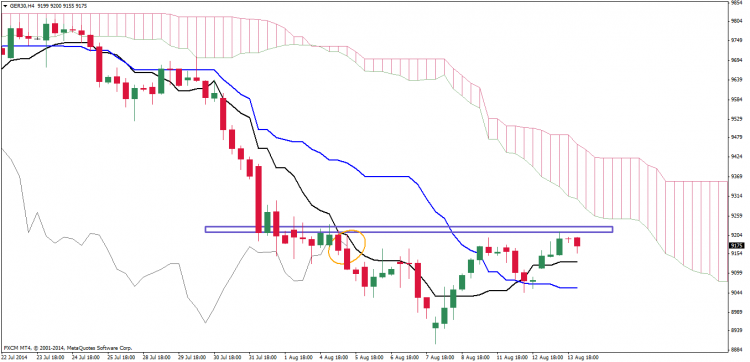The height and width of the screenshot is (362, 750).
Task: Select the purple horizontal rectangle resistance zone
Action: (408, 230)
